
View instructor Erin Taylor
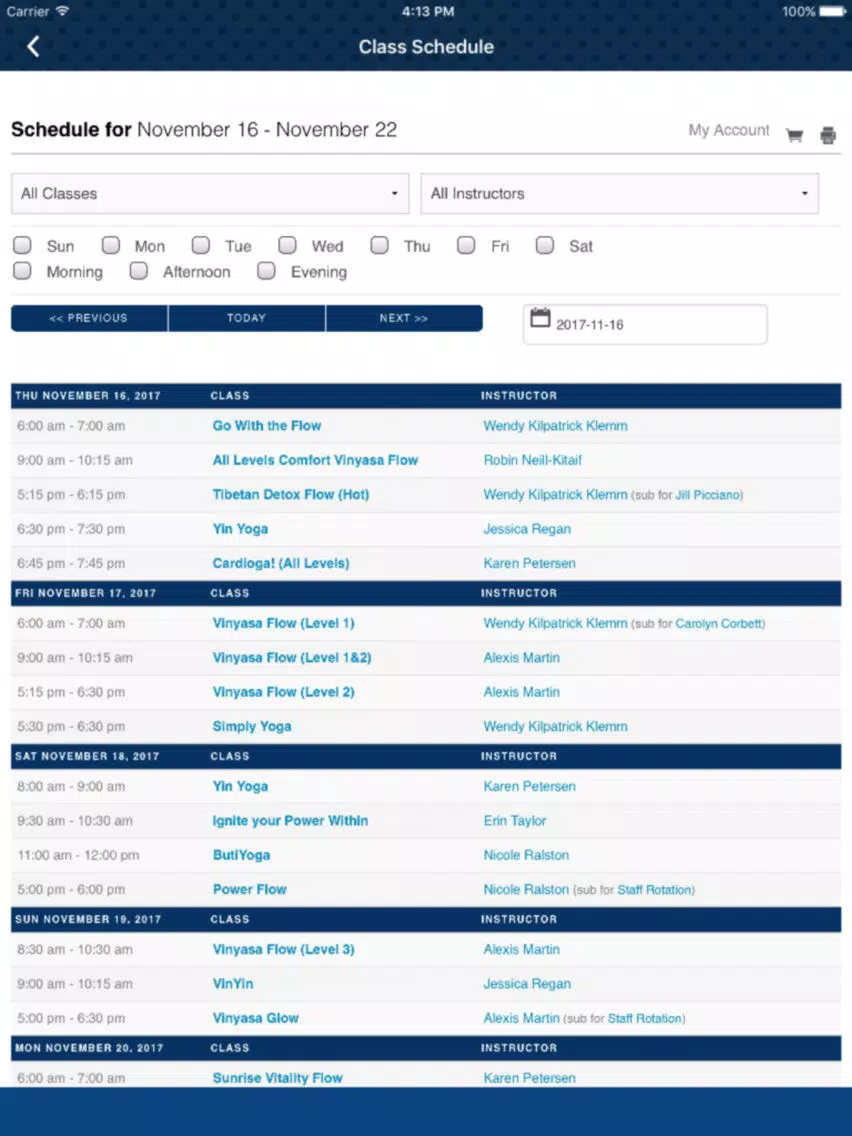514,821
